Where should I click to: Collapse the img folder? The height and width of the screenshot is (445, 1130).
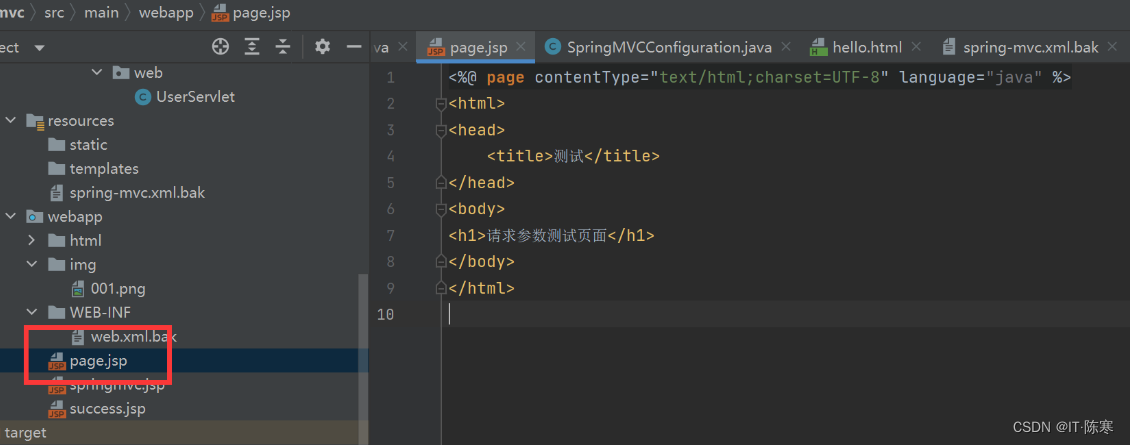point(32,265)
